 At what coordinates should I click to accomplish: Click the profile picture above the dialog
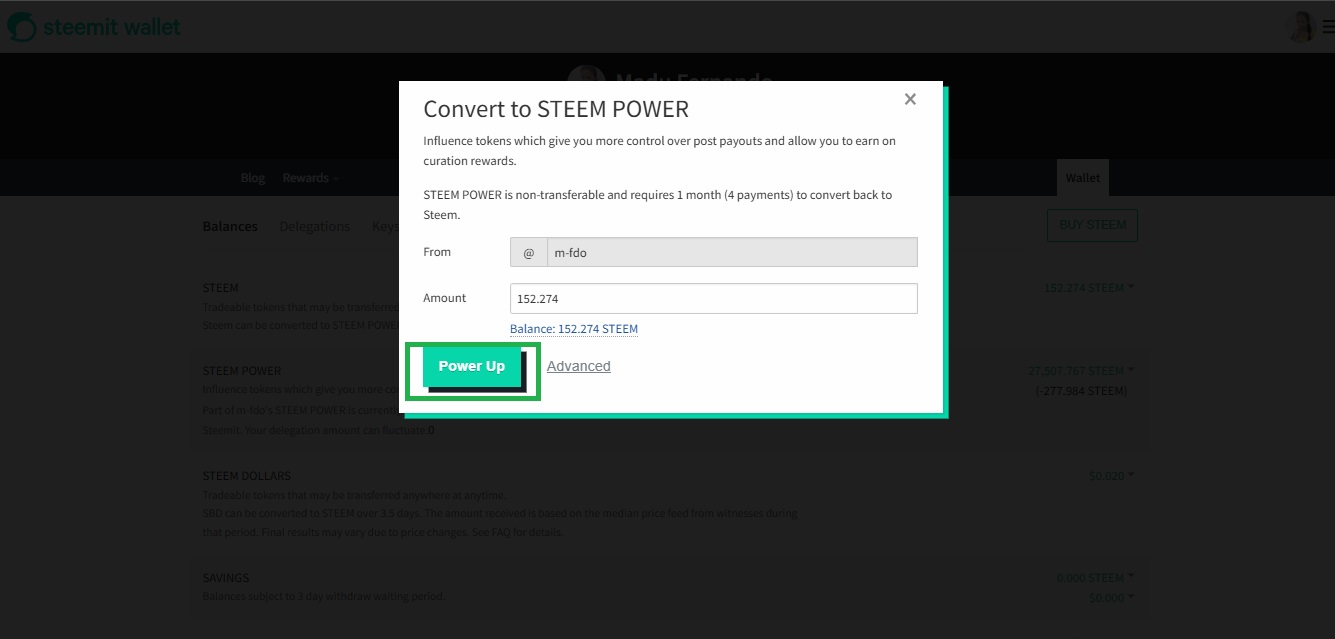[x=586, y=74]
